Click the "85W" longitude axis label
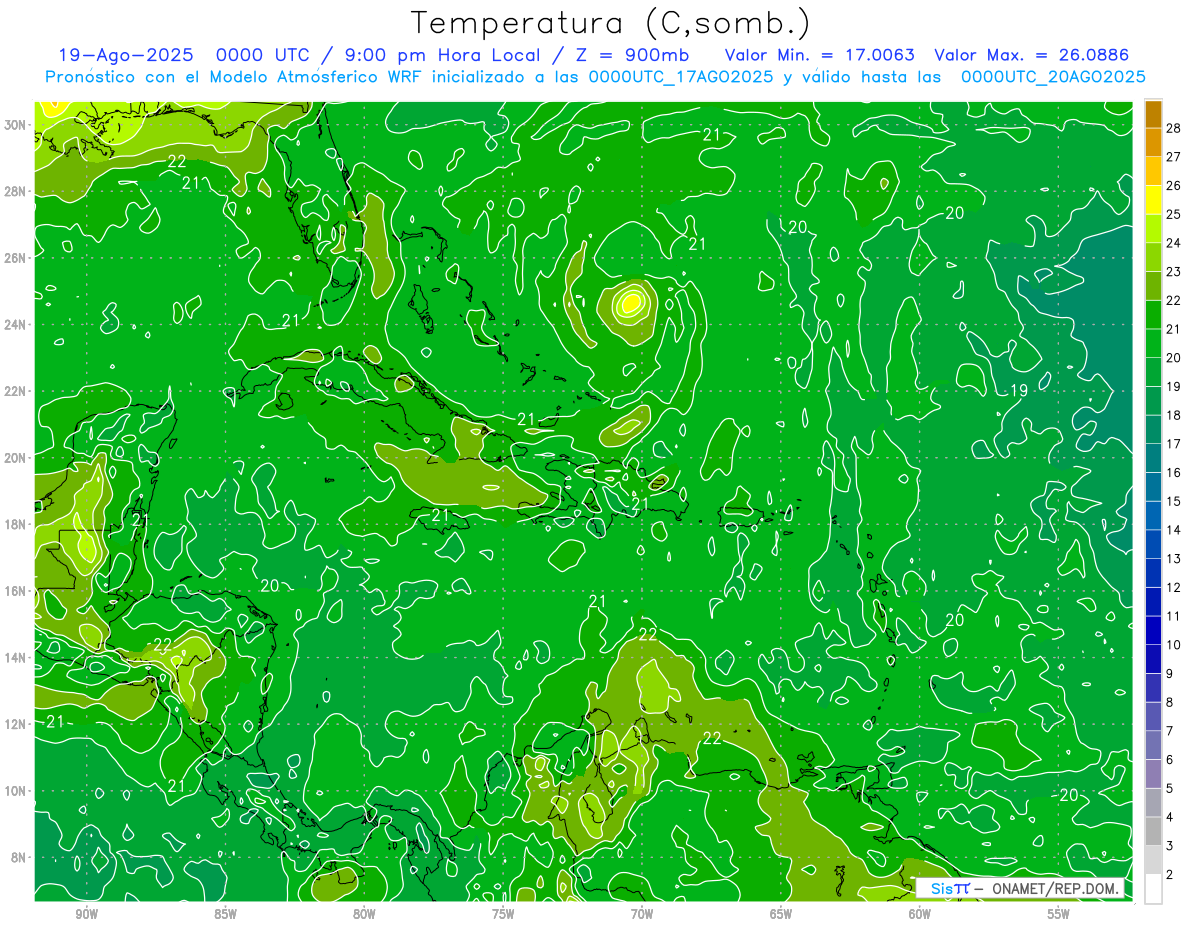The image size is (1200, 927). pos(225,915)
